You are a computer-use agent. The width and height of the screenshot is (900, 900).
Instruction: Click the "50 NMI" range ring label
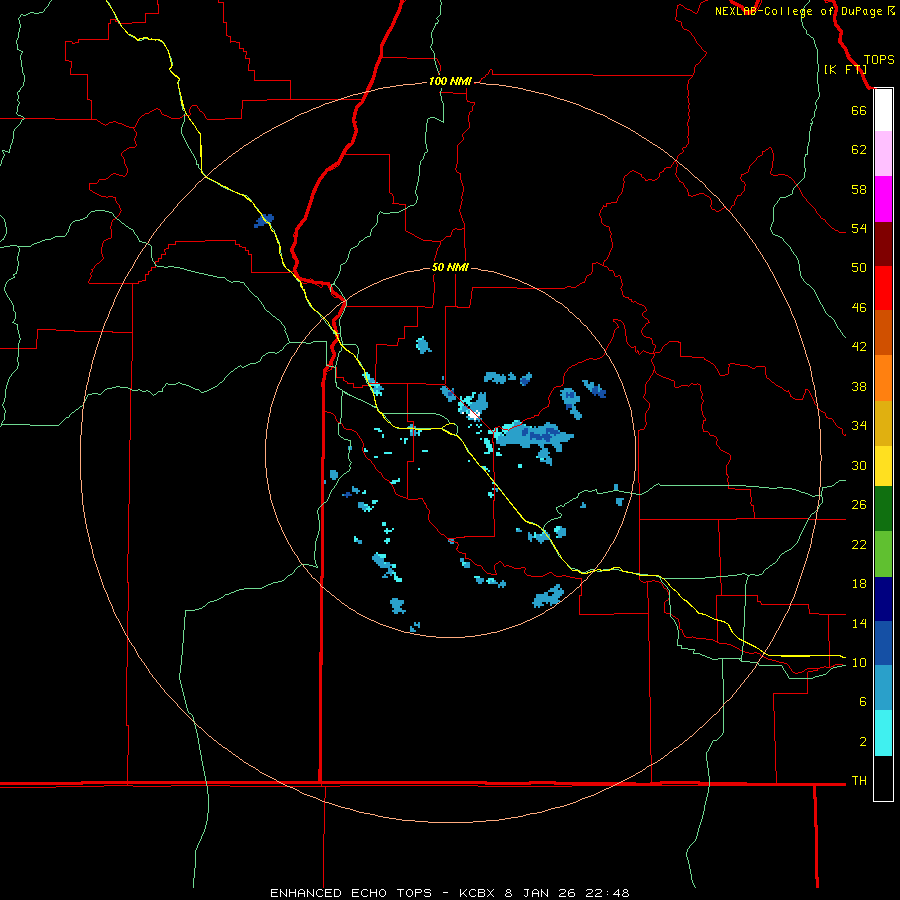pos(450,267)
